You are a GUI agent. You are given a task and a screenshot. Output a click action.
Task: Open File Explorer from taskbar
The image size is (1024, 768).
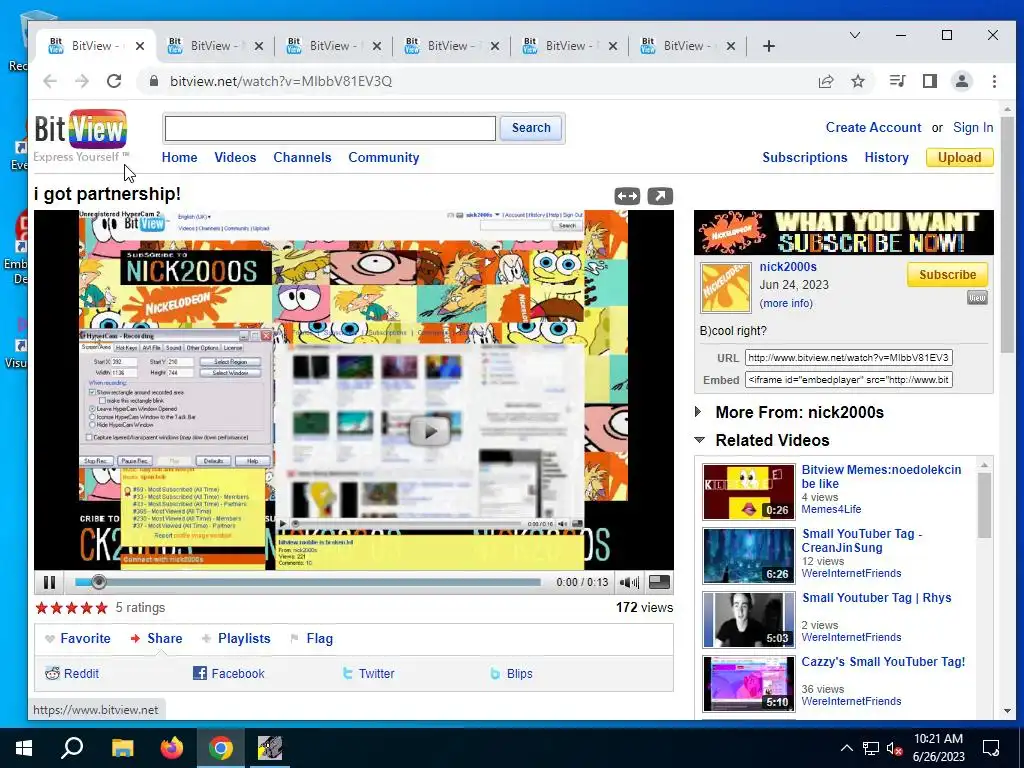tap(122, 748)
